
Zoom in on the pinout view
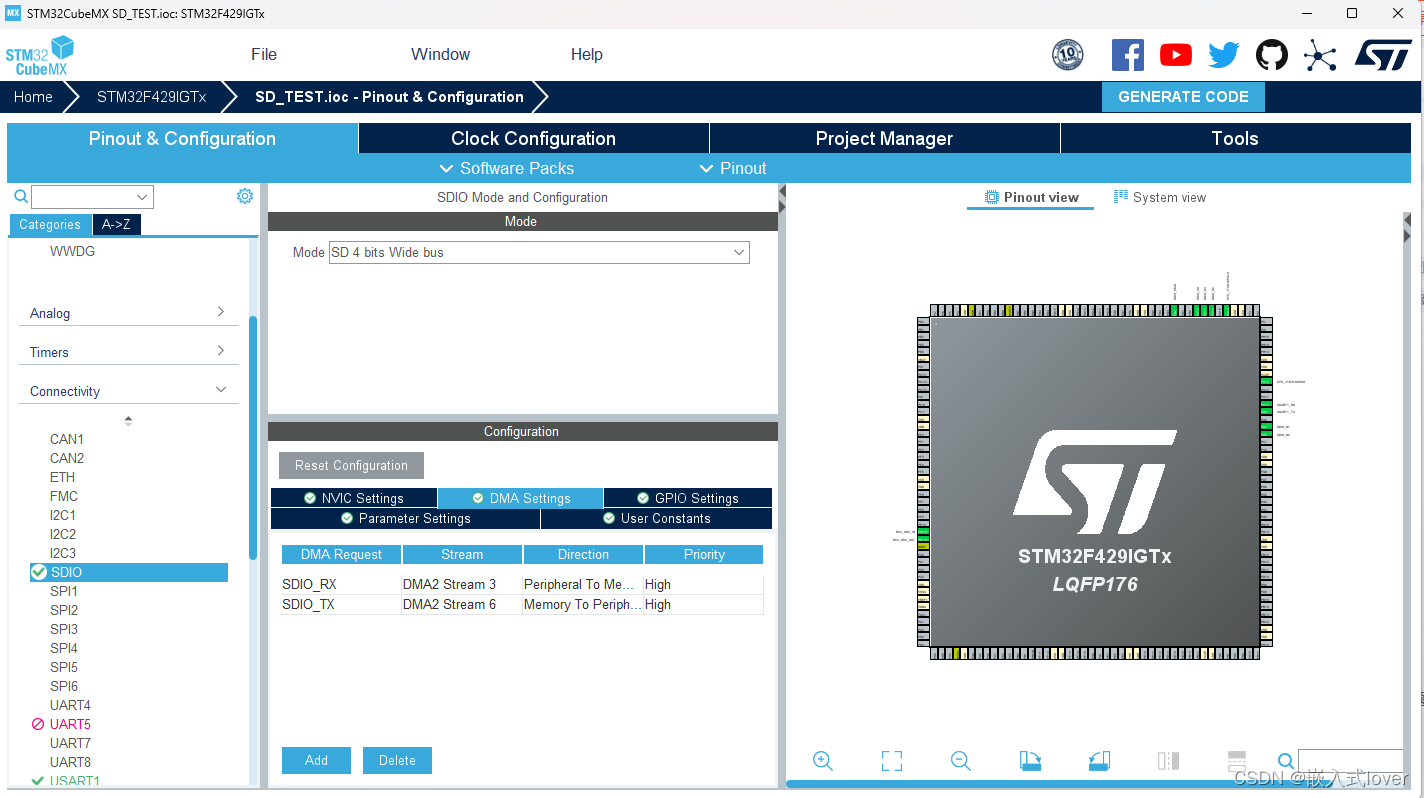(x=823, y=761)
